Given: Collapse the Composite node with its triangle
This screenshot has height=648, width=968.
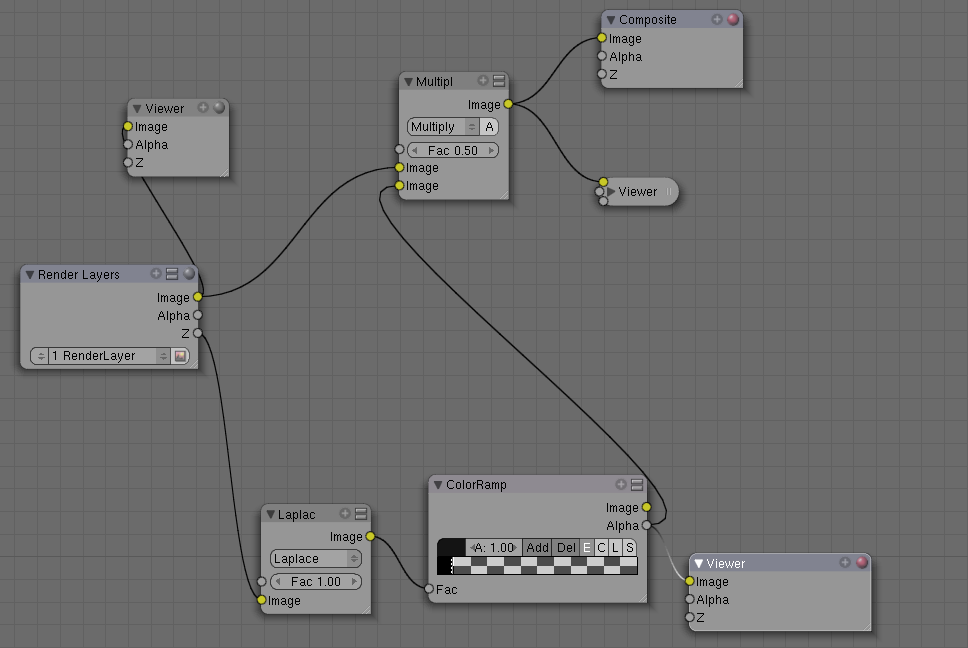Looking at the screenshot, I should 611,20.
